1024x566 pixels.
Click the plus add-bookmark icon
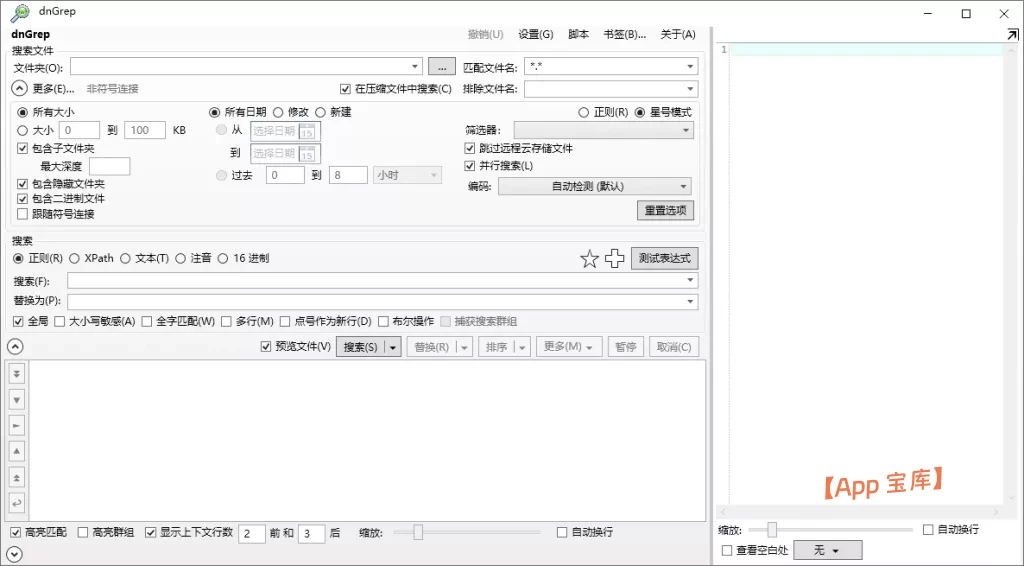point(615,259)
